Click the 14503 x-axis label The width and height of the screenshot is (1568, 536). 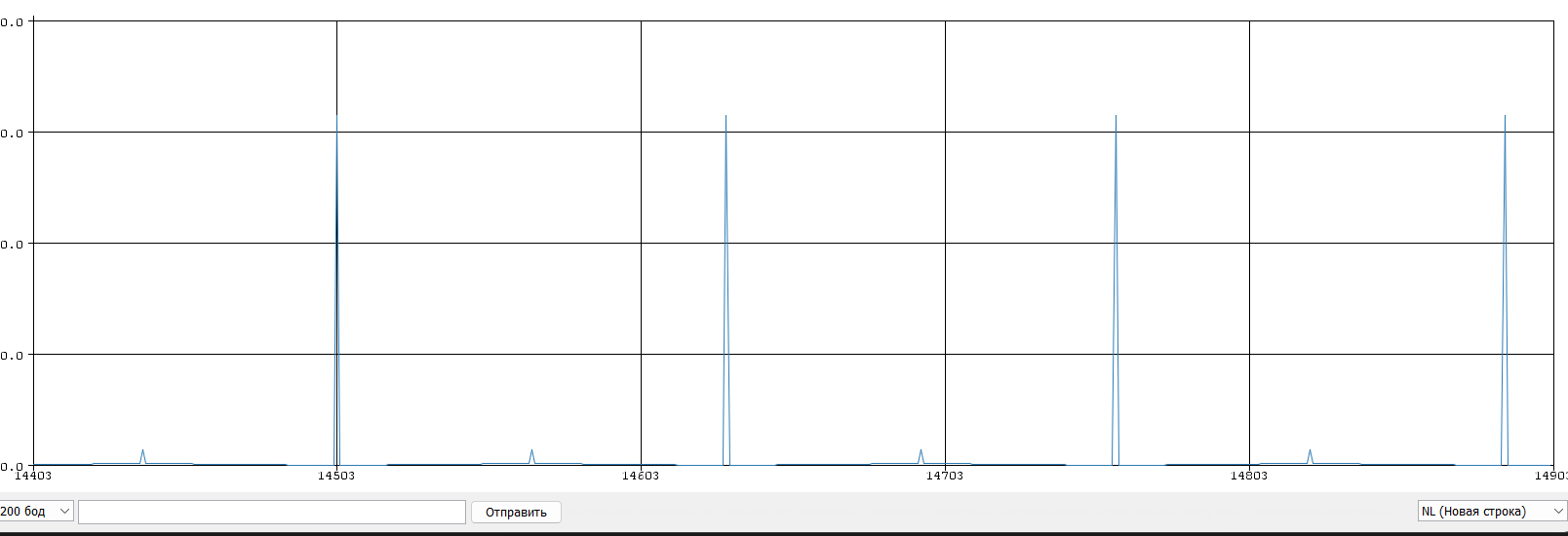click(336, 476)
